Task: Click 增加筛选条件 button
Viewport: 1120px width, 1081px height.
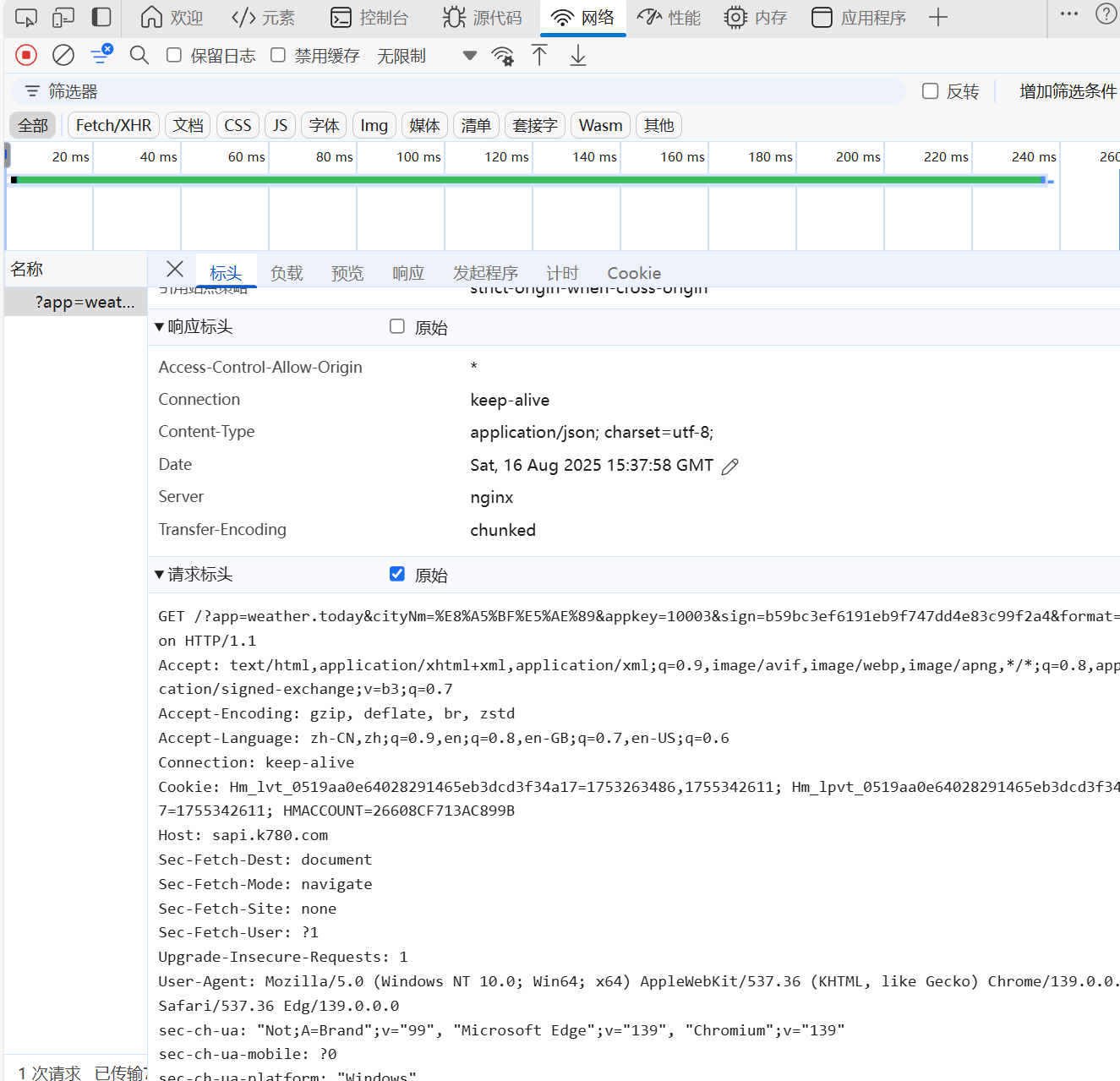Action: click(x=1068, y=91)
